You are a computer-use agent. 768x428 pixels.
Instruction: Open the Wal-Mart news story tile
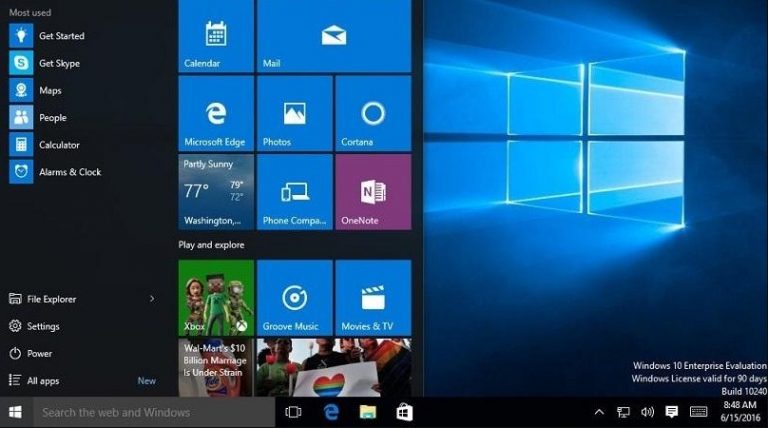coord(216,367)
